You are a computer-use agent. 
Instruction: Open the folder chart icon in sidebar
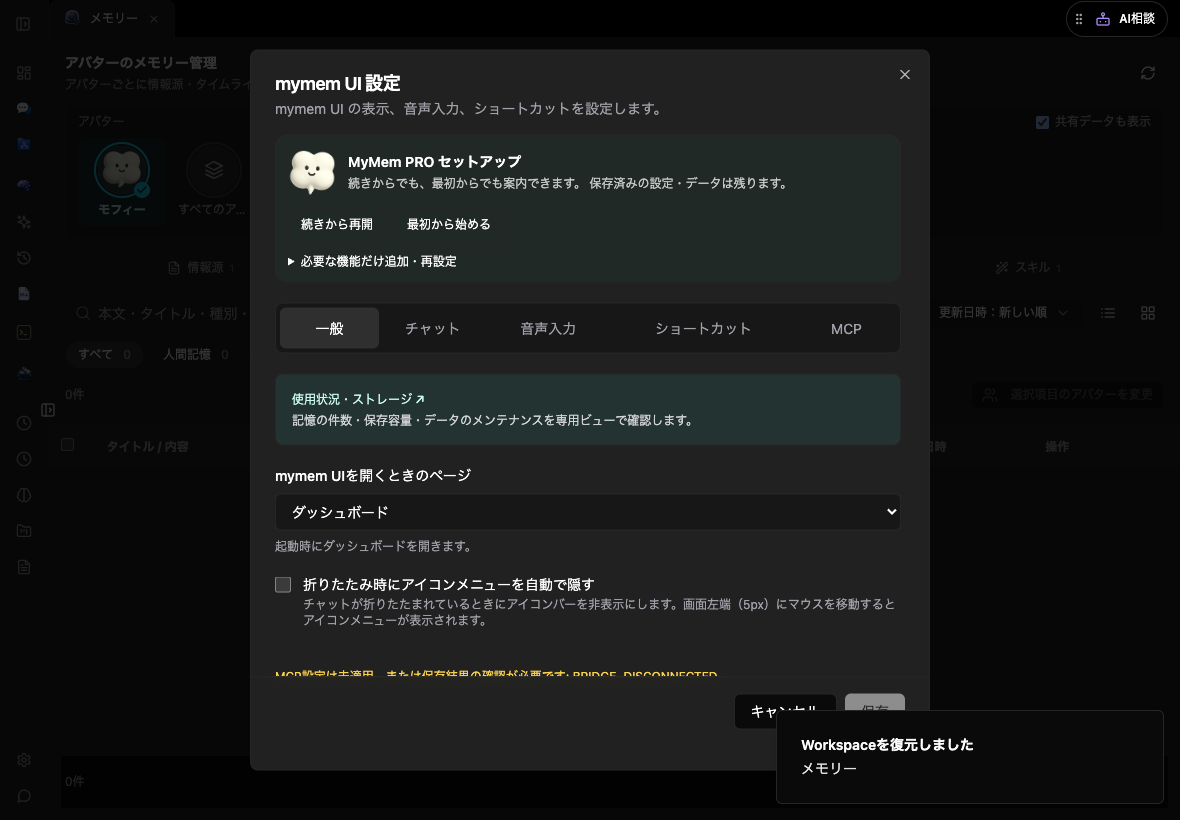point(24,531)
